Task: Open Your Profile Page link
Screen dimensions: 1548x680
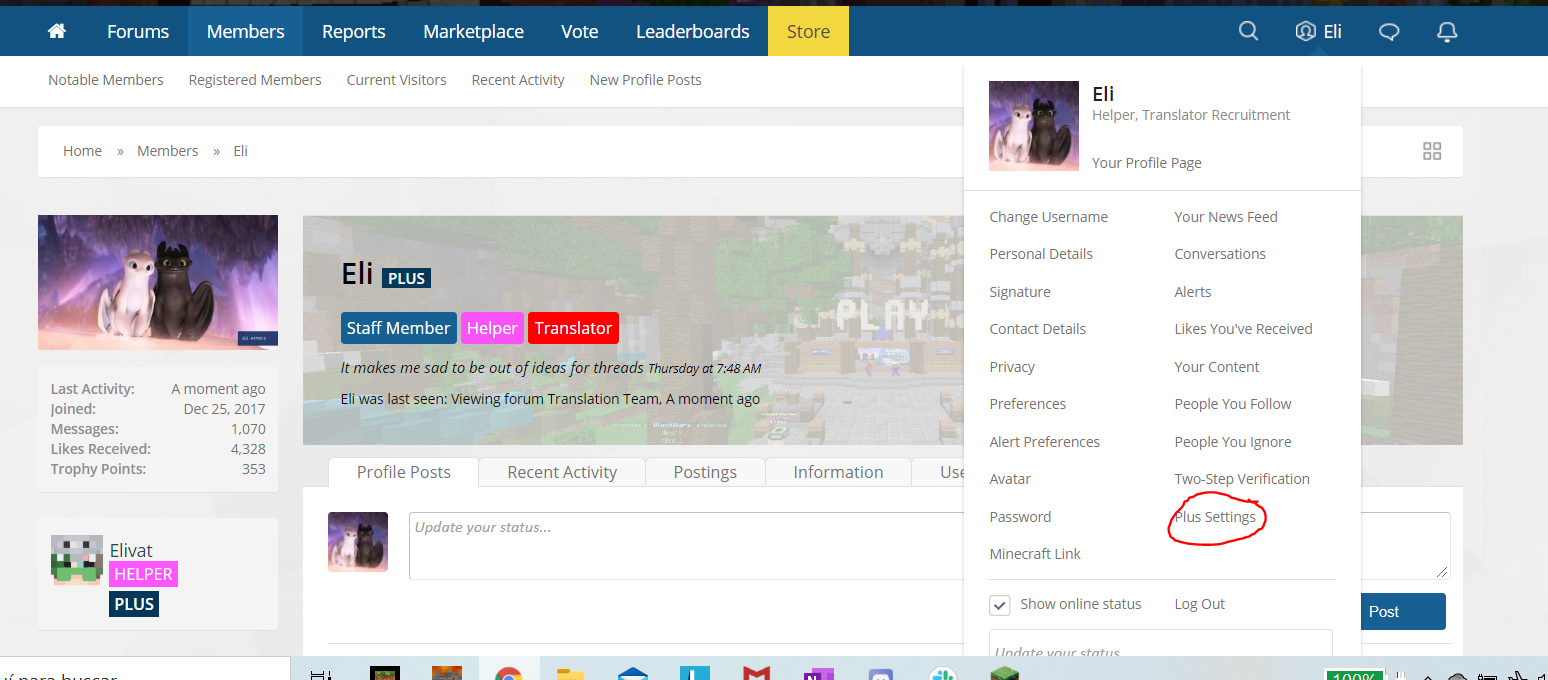Action: pyautogui.click(x=1147, y=163)
